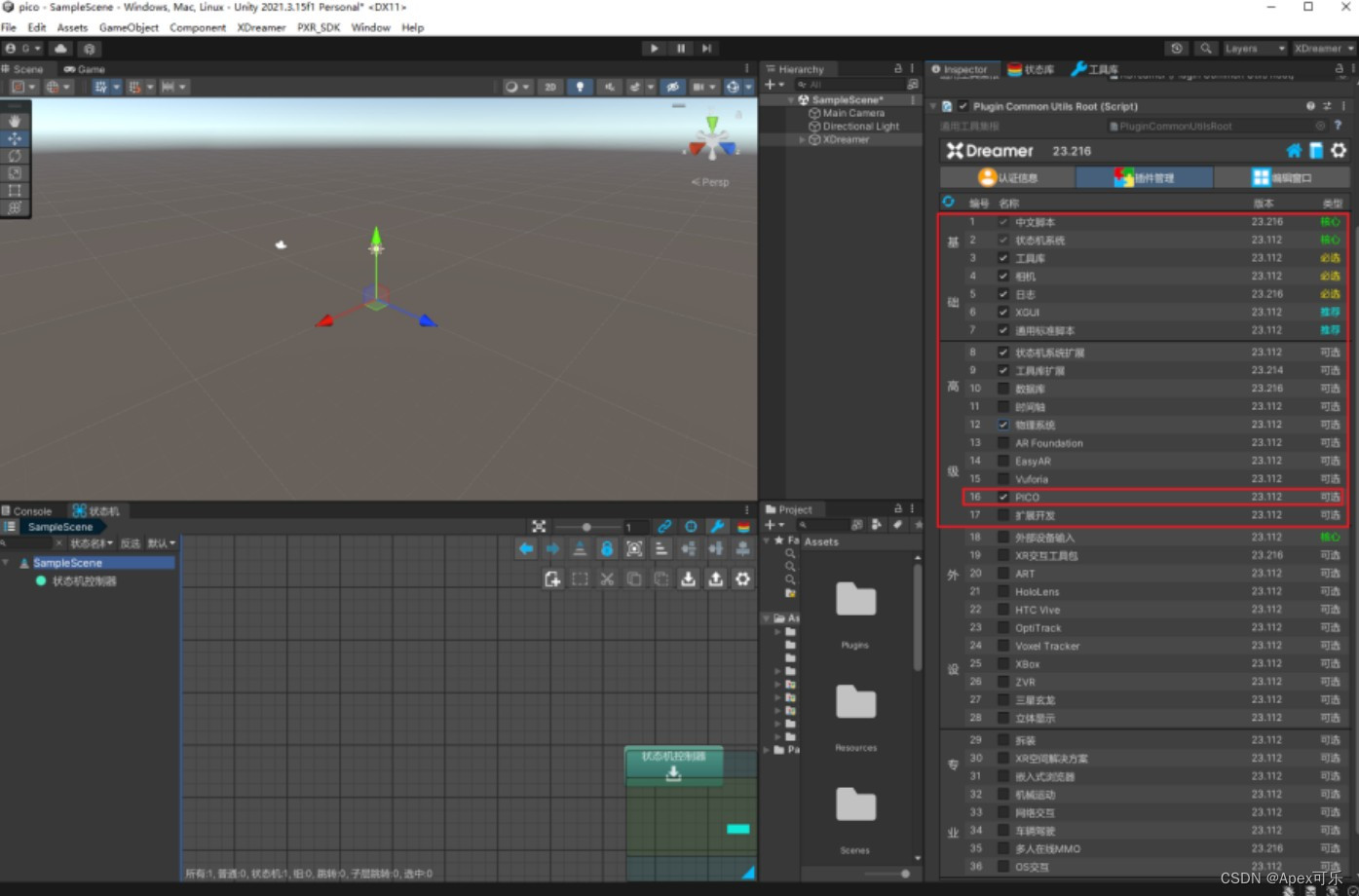Select the Hand tool in Scene view

pyautogui.click(x=14, y=121)
